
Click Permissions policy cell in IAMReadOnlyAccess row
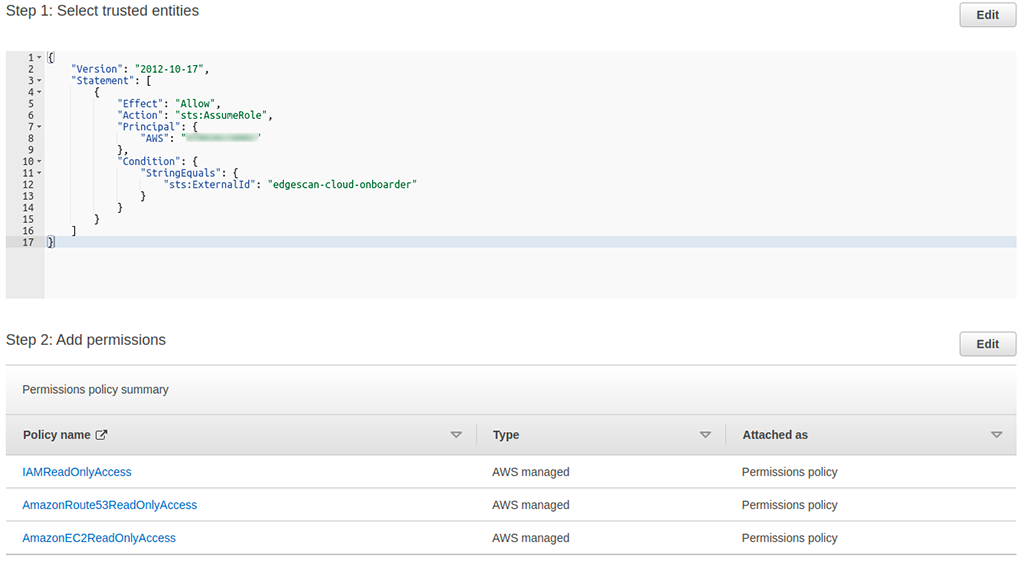click(x=790, y=472)
